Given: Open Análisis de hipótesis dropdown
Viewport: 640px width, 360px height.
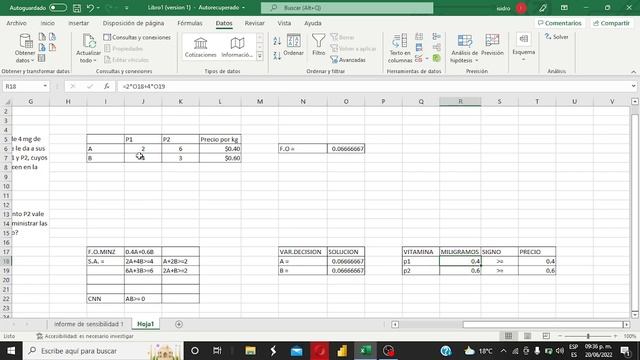Looking at the screenshot, I should click(464, 48).
